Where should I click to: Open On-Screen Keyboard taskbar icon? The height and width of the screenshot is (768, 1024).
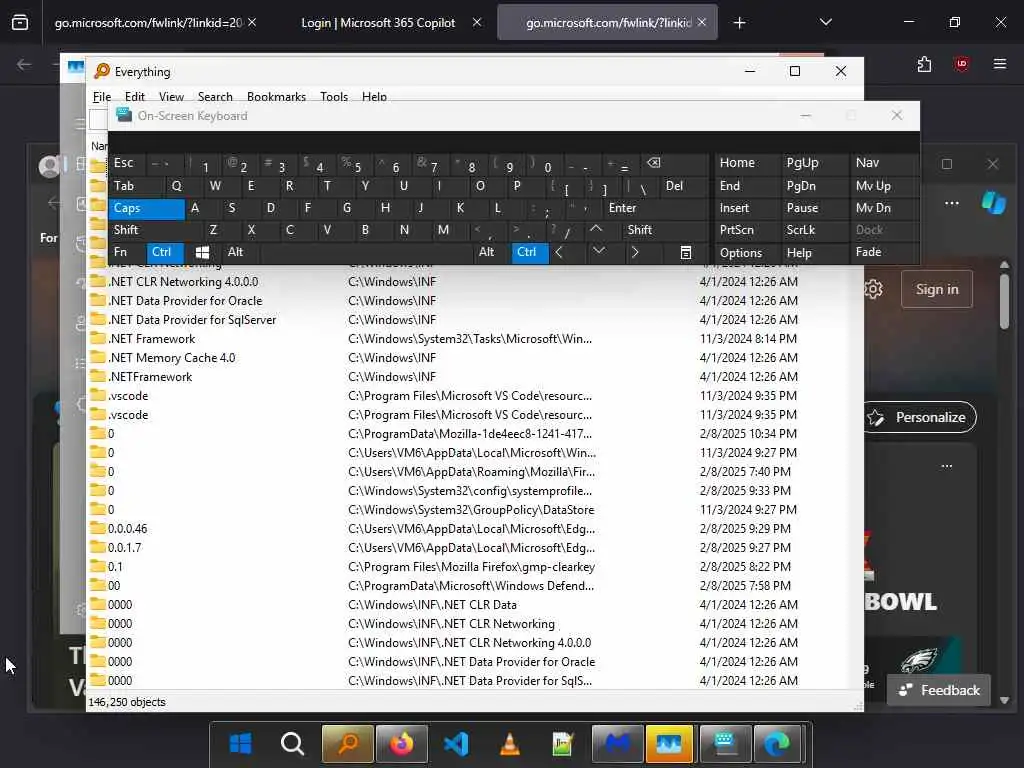pos(725,743)
